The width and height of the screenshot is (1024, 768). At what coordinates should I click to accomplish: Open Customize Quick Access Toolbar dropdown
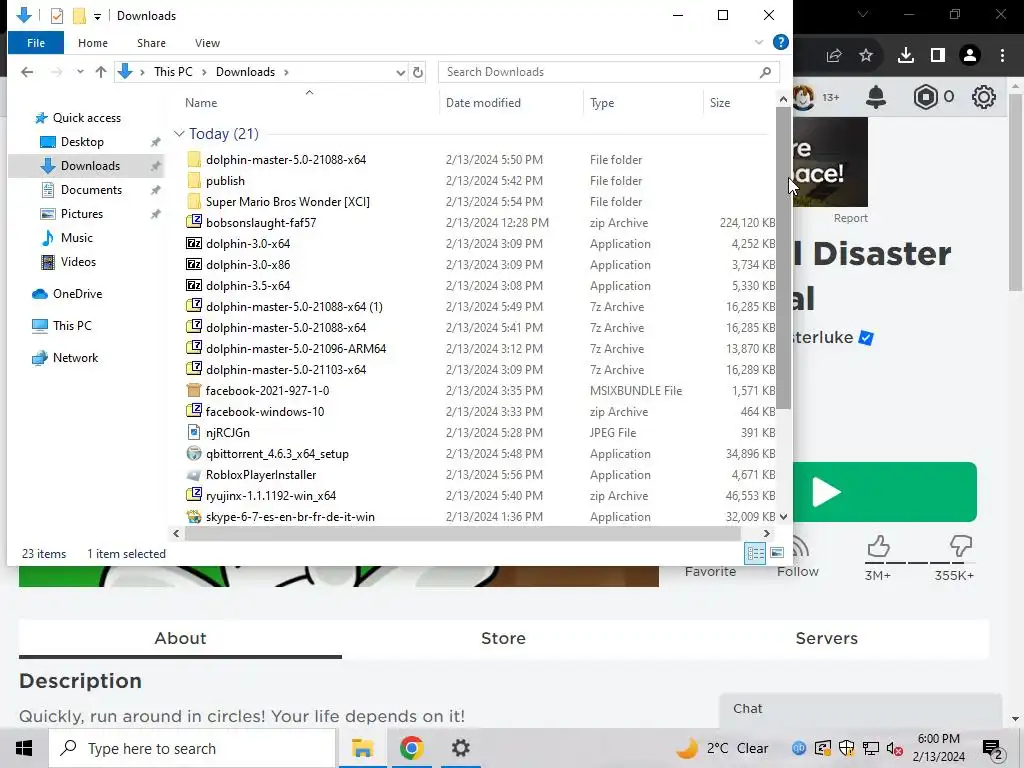click(97, 16)
